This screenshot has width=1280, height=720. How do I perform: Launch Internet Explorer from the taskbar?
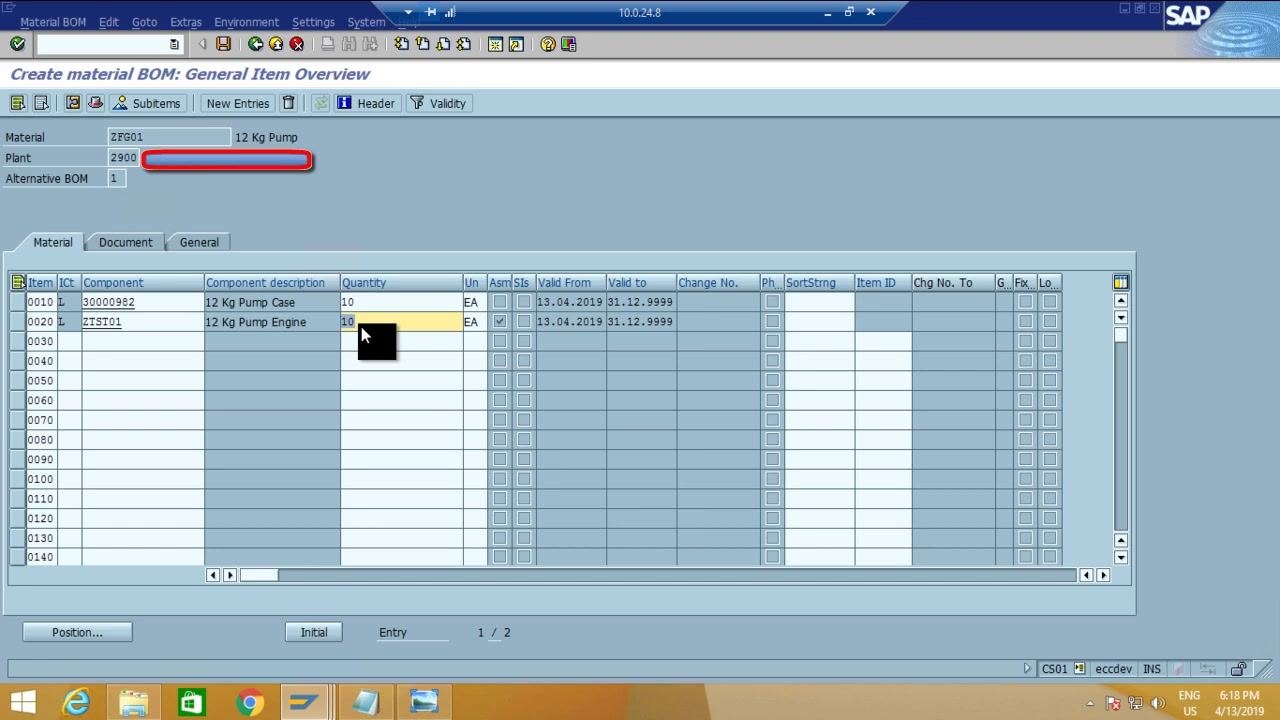click(77, 702)
